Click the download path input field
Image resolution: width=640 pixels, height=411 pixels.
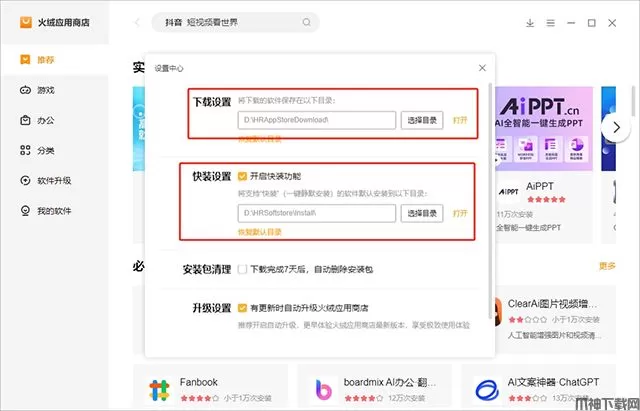pyautogui.click(x=318, y=120)
